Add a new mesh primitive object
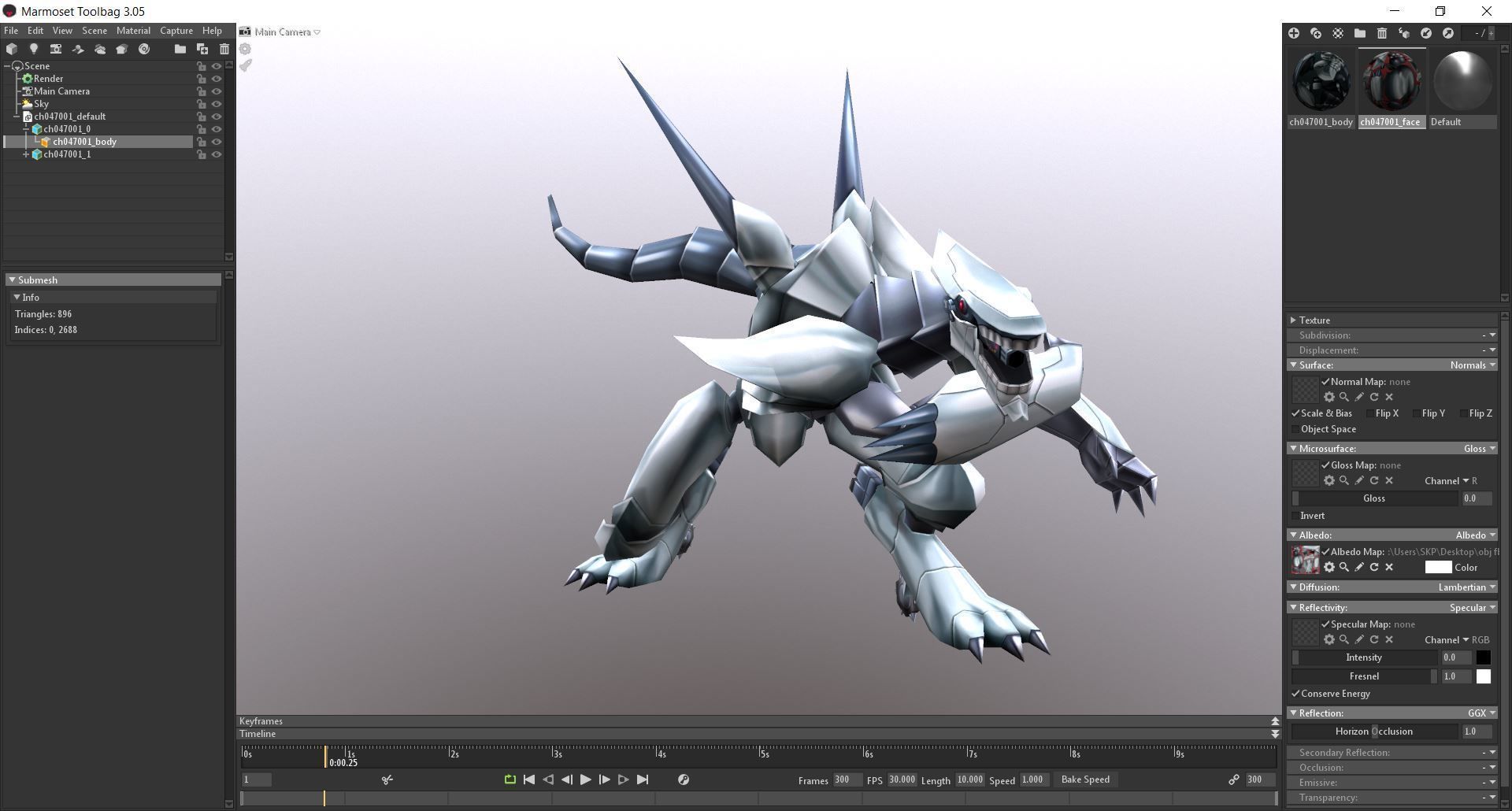 pos(12,49)
